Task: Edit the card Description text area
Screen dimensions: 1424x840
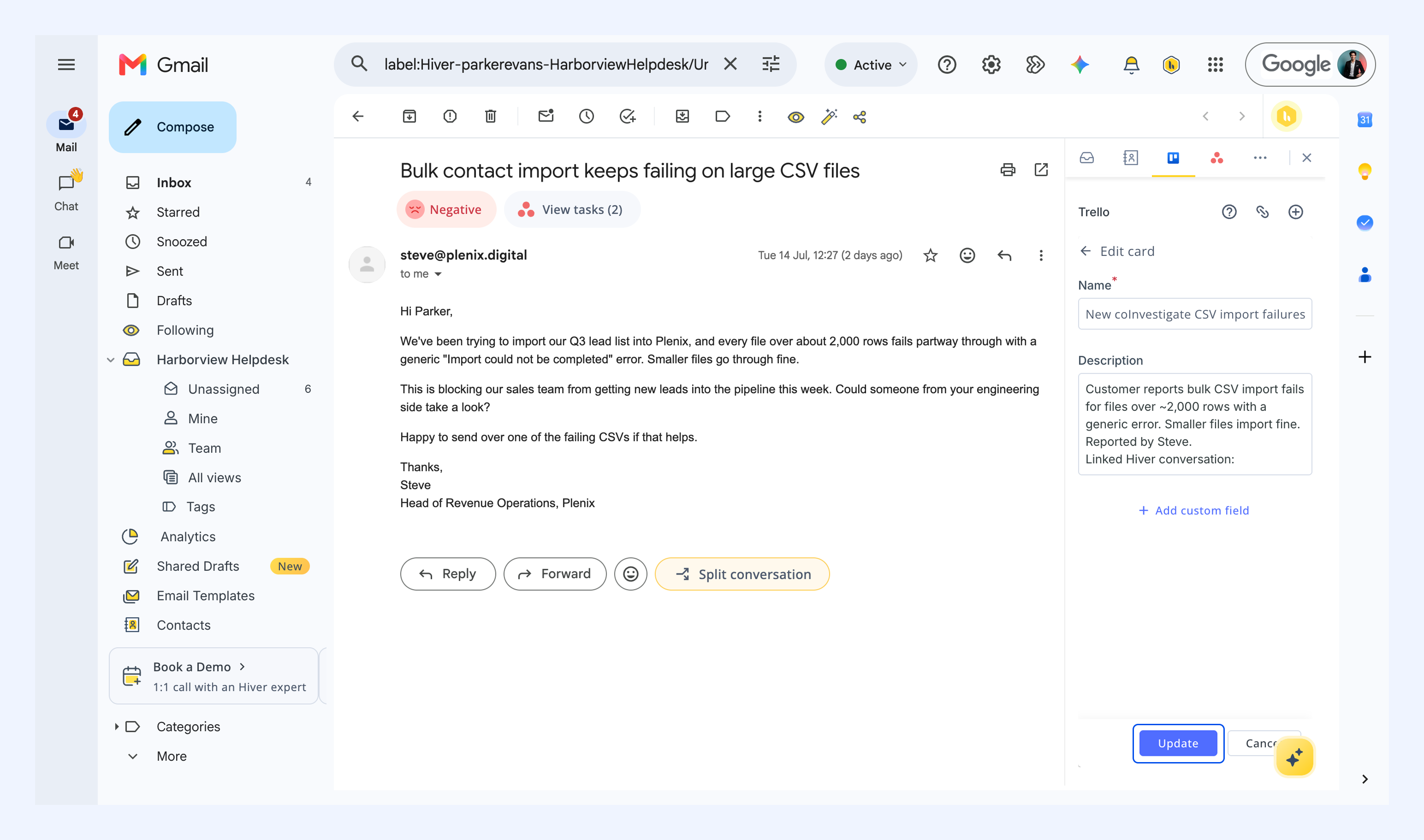Action: coord(1195,424)
